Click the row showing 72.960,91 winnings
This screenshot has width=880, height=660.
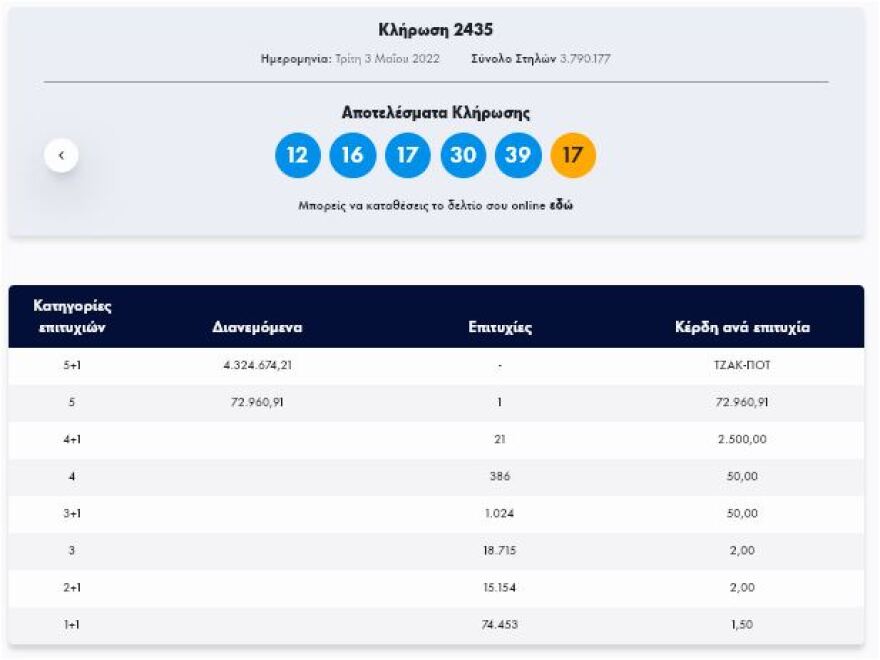tap(440, 400)
